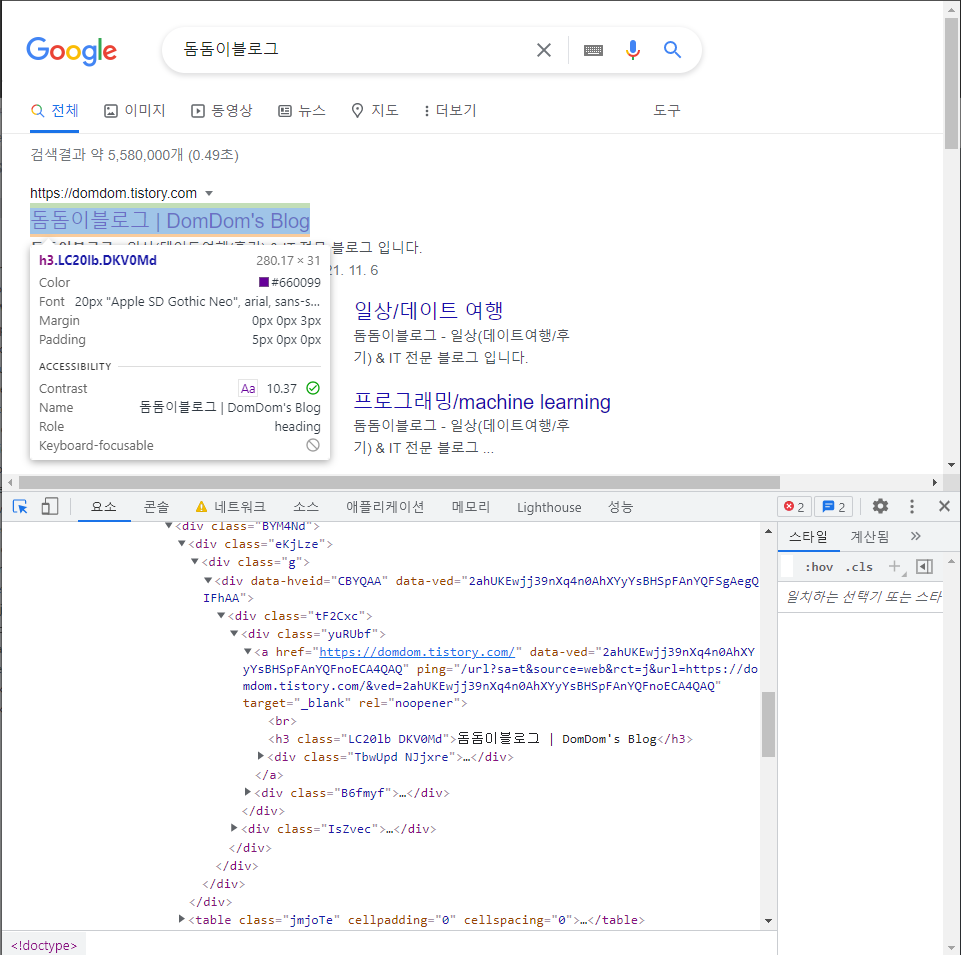Click the horizontal scrollbar right arrow
961x955 pixels.
pos(935,482)
